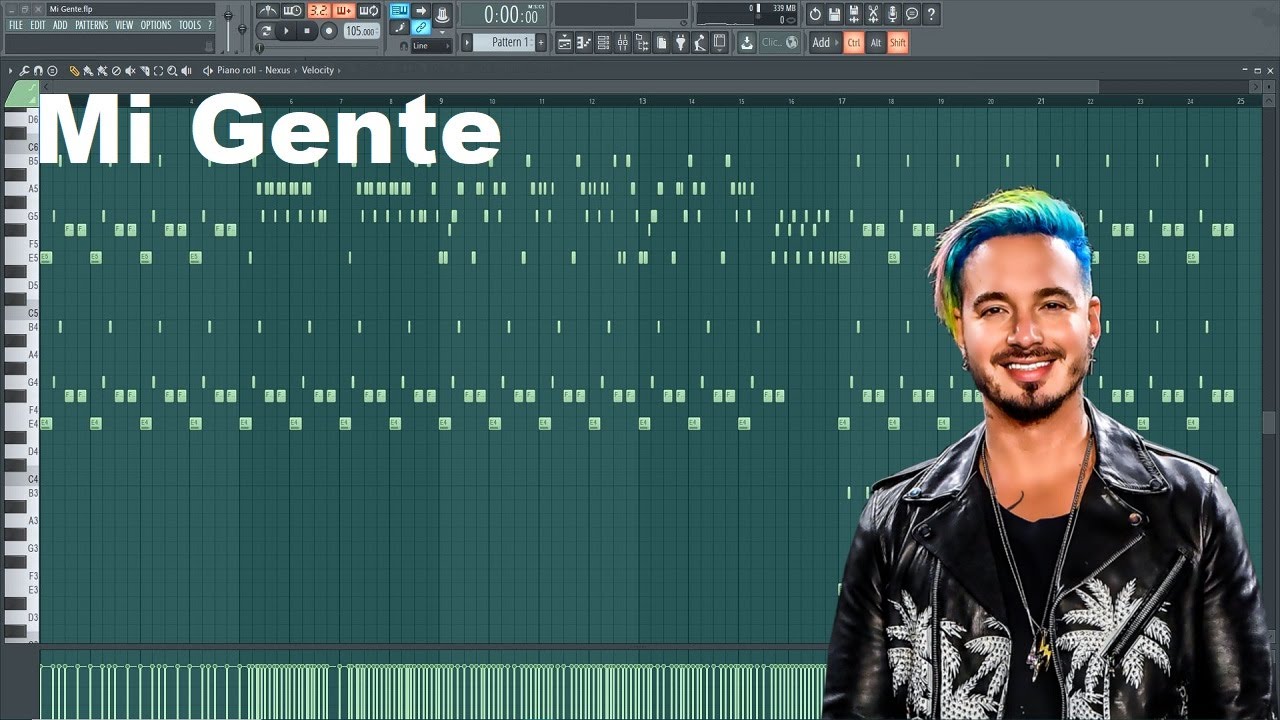
Task: Toggle wait for input before recording
Action: point(292,11)
